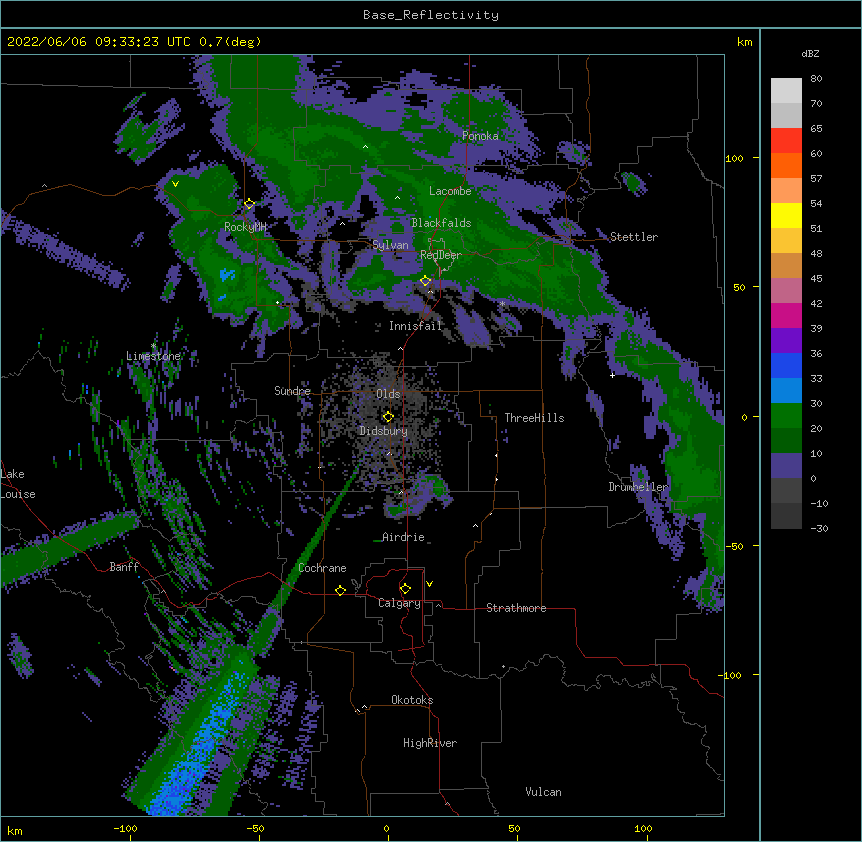Image resolution: width=862 pixels, height=842 pixels.
Task: Click the Ponoka label
Action: (480, 136)
